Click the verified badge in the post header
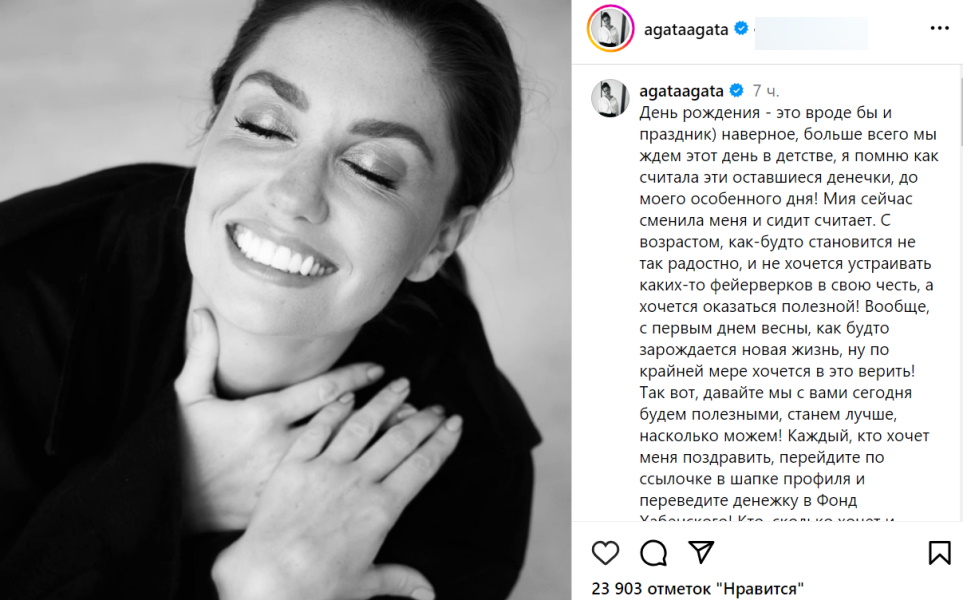Viewport: 963px width, 600px height. coord(741,28)
